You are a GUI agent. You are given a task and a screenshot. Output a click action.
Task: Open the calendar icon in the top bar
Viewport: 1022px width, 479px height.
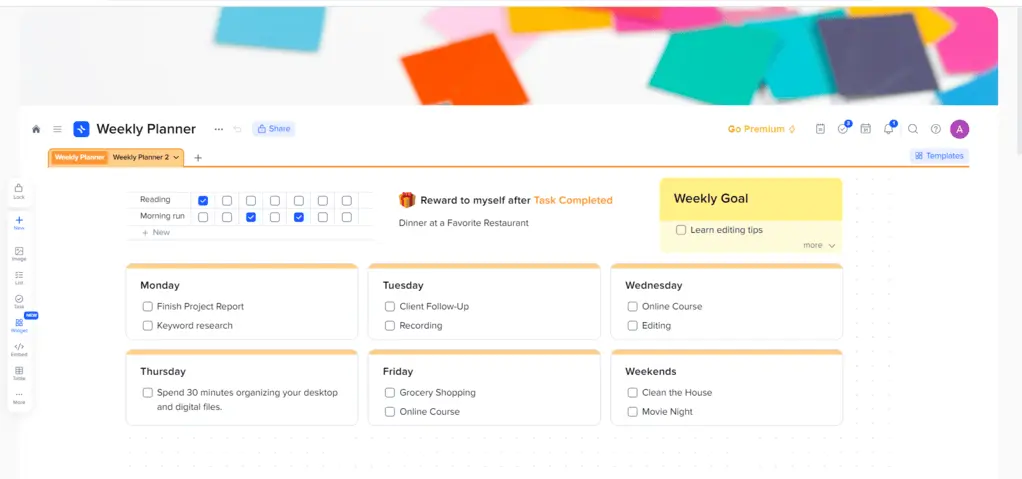(866, 129)
